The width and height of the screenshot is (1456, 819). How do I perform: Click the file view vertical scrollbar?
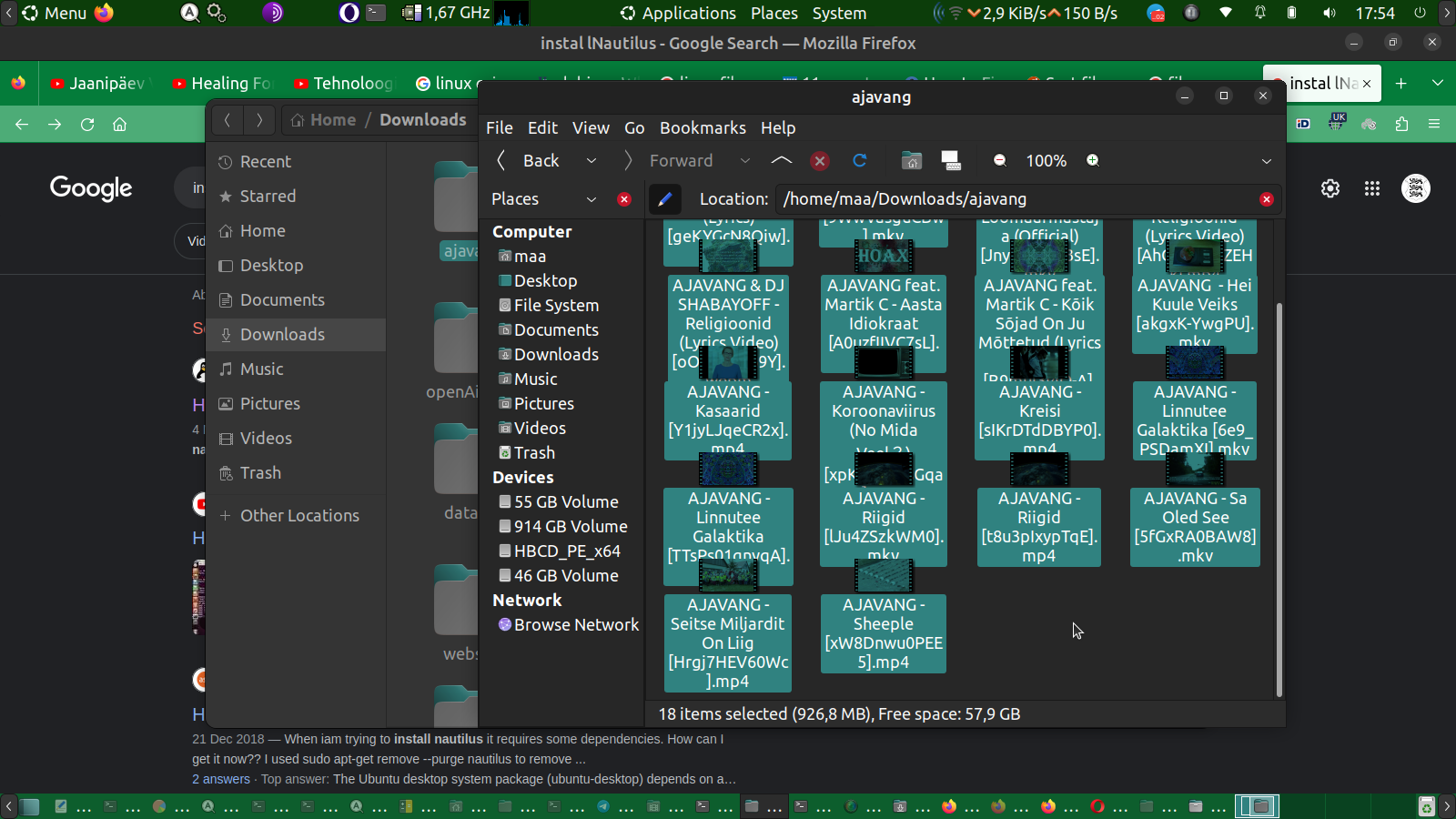(x=1279, y=499)
